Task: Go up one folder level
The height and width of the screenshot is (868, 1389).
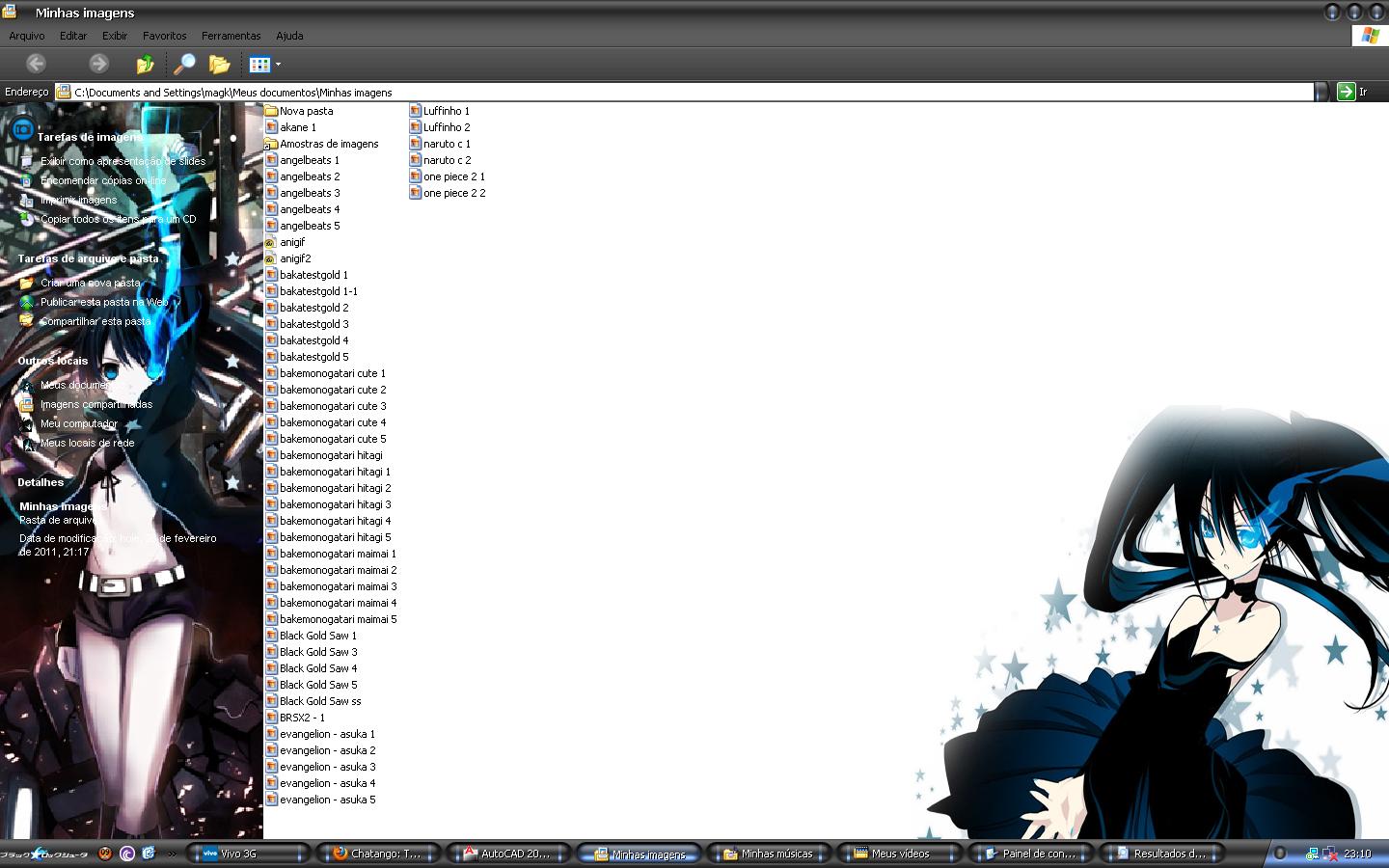Action: coord(145,65)
